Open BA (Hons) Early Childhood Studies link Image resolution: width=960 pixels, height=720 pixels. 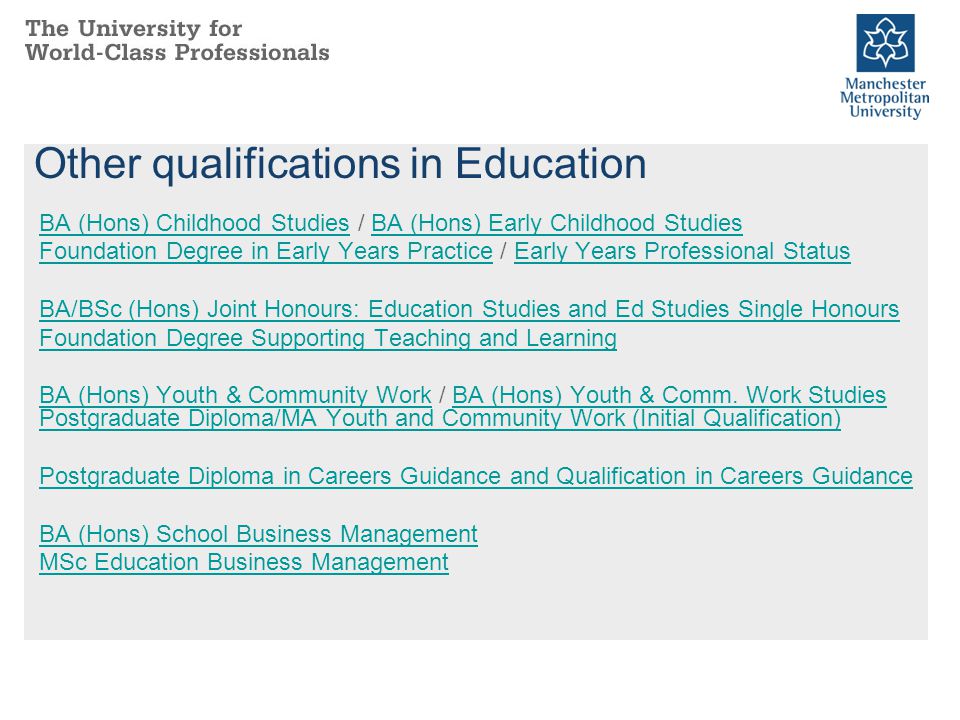tap(557, 223)
